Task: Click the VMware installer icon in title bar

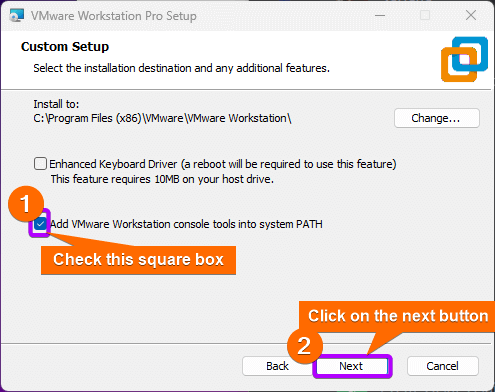Action: click(x=17, y=15)
